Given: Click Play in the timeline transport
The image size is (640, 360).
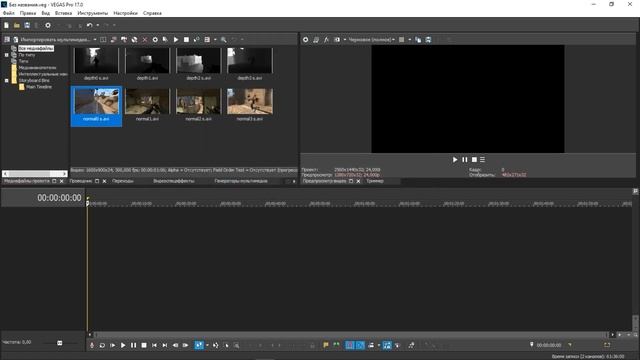Looking at the screenshot, I should click(123, 345).
